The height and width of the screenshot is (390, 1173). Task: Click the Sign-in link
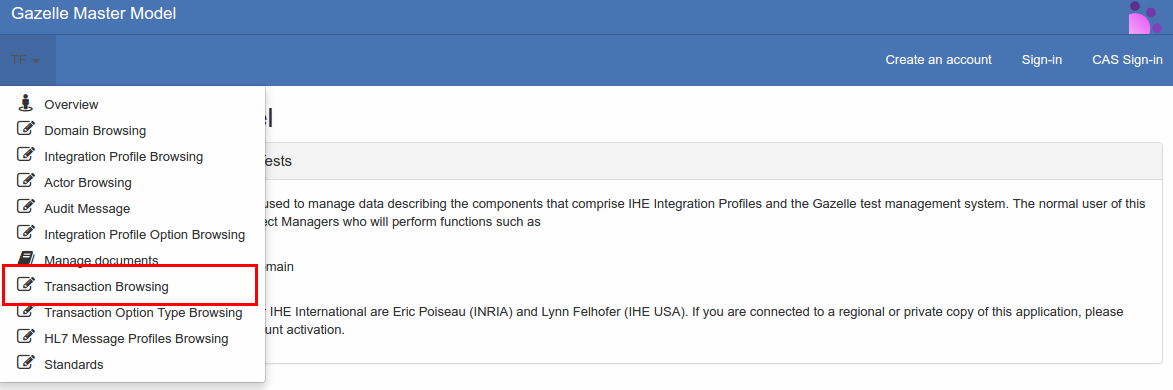(x=1042, y=60)
